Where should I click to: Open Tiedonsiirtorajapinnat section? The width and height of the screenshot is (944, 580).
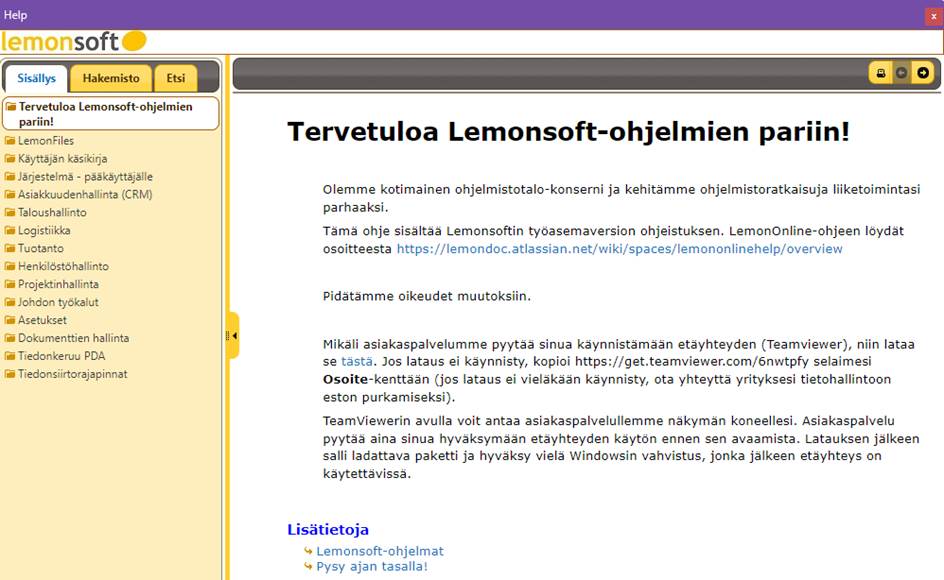(73, 374)
